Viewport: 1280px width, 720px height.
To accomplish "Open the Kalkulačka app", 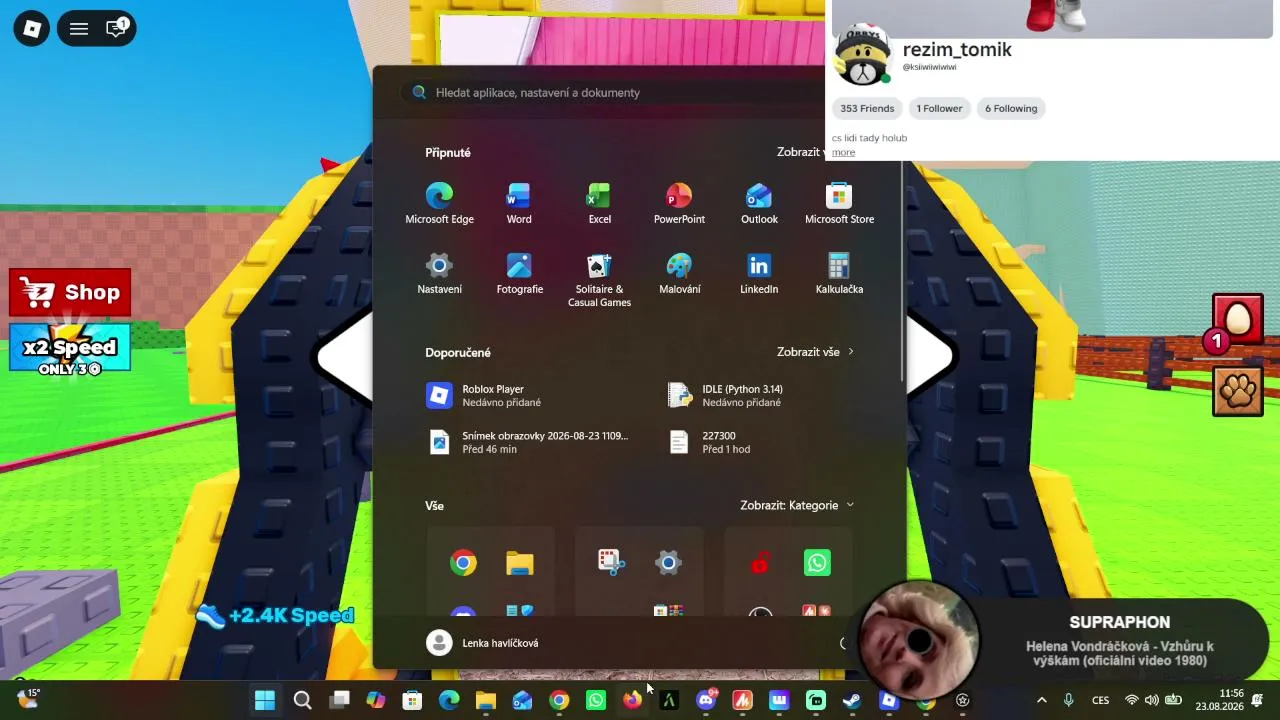I will [x=839, y=274].
